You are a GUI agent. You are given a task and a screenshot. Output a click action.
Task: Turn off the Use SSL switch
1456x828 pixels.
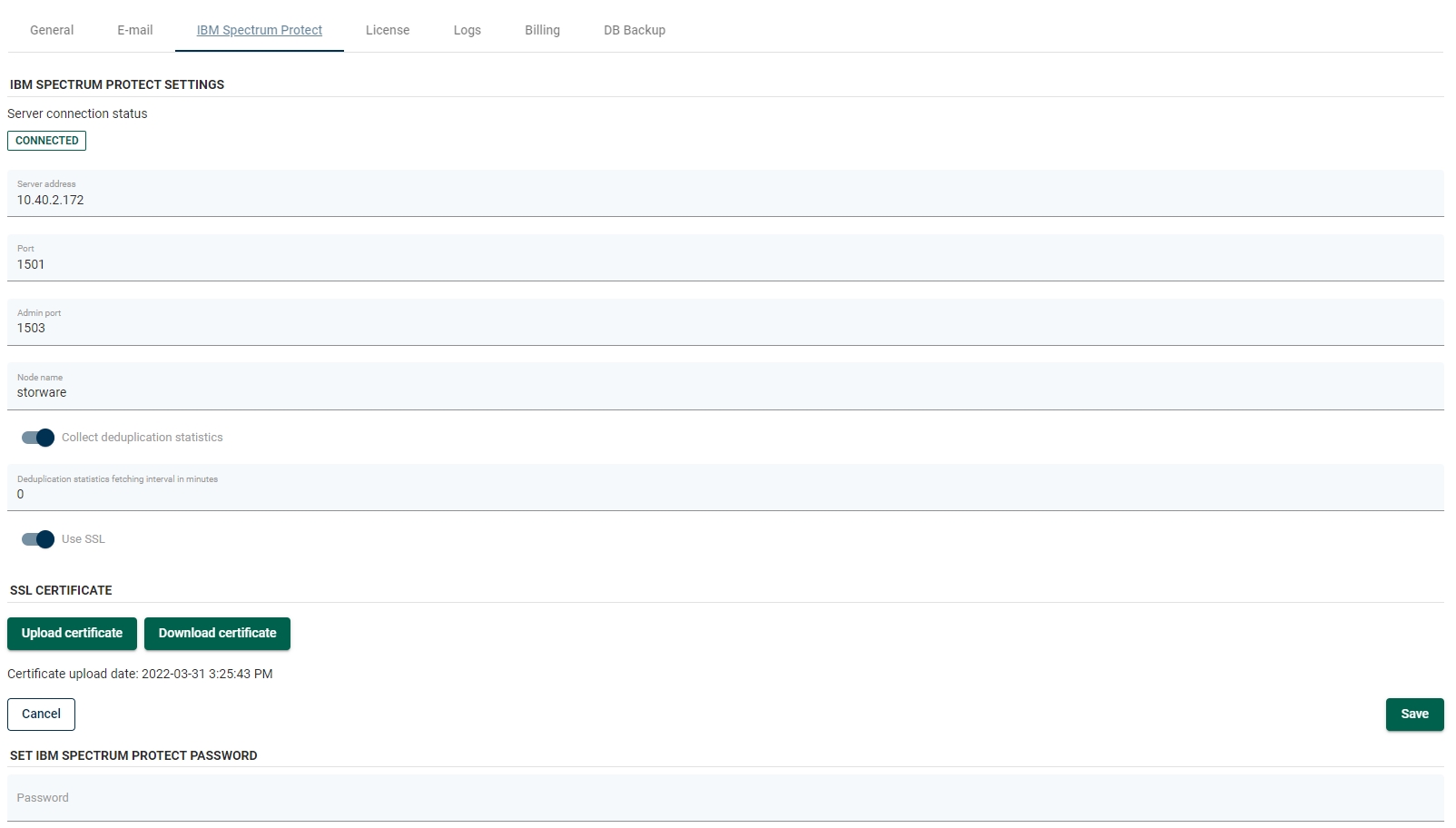38,539
